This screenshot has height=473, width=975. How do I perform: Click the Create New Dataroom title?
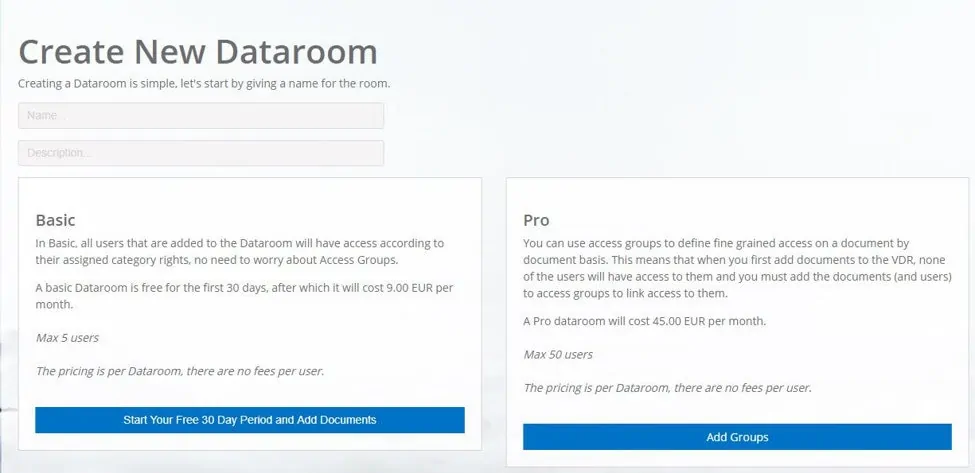(198, 52)
